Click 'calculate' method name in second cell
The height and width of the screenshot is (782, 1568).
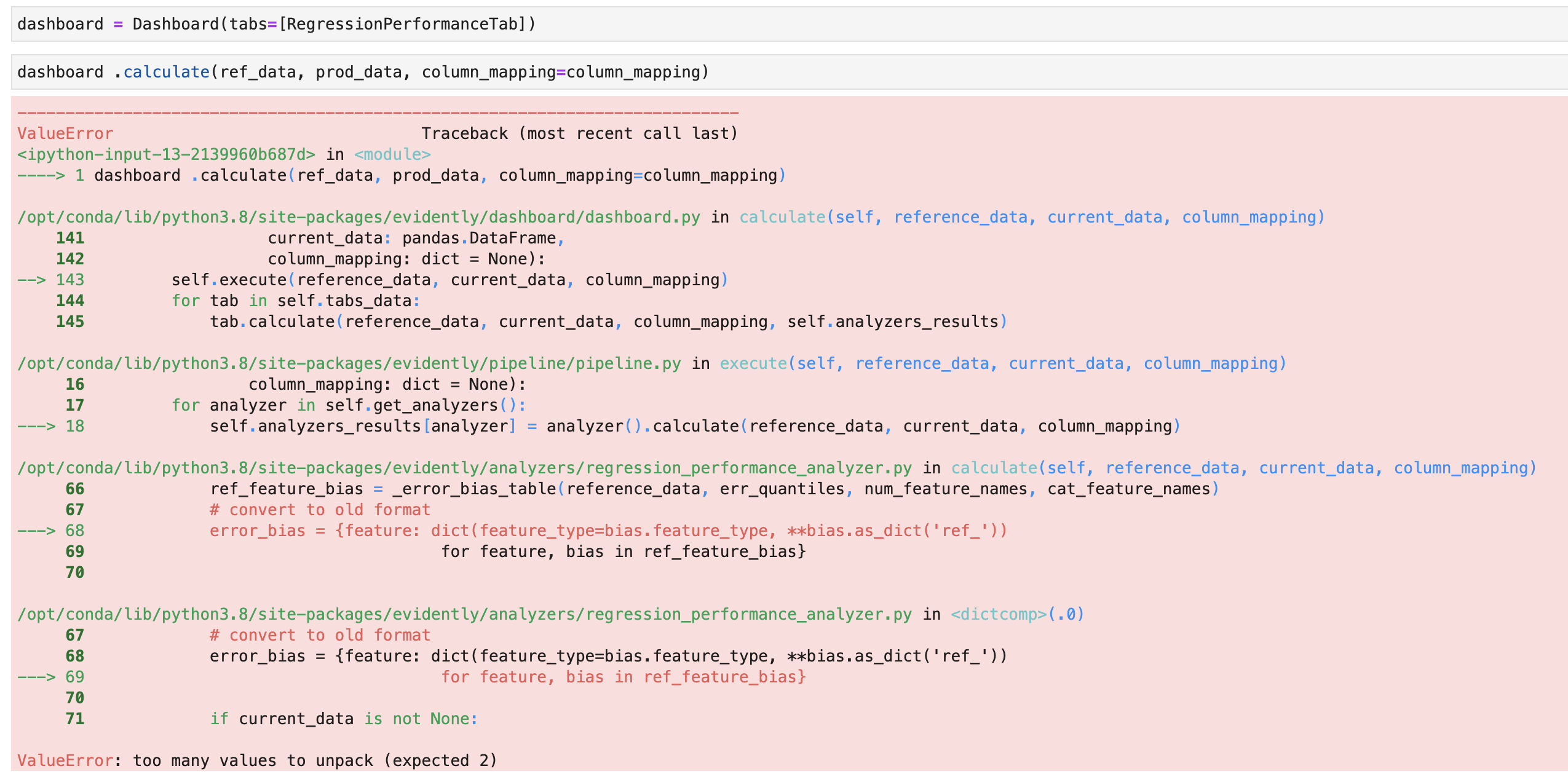[166, 73]
